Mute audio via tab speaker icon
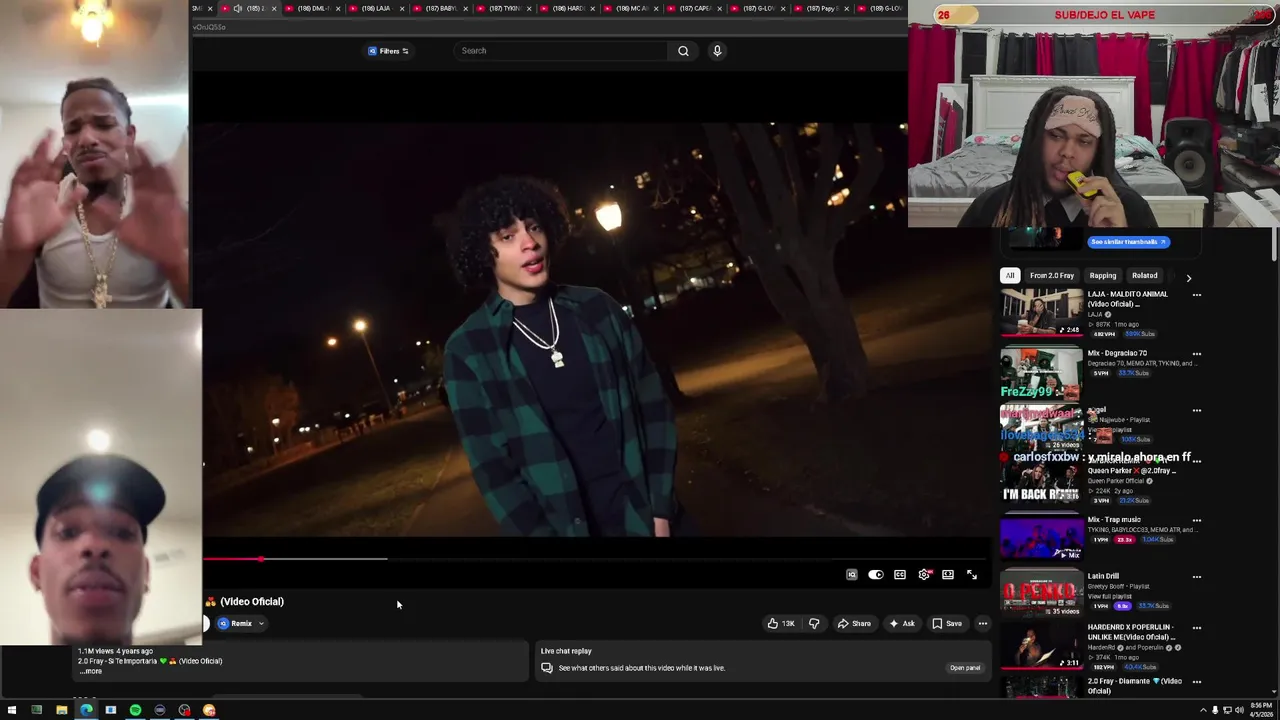The height and width of the screenshot is (720, 1280). click(x=237, y=8)
